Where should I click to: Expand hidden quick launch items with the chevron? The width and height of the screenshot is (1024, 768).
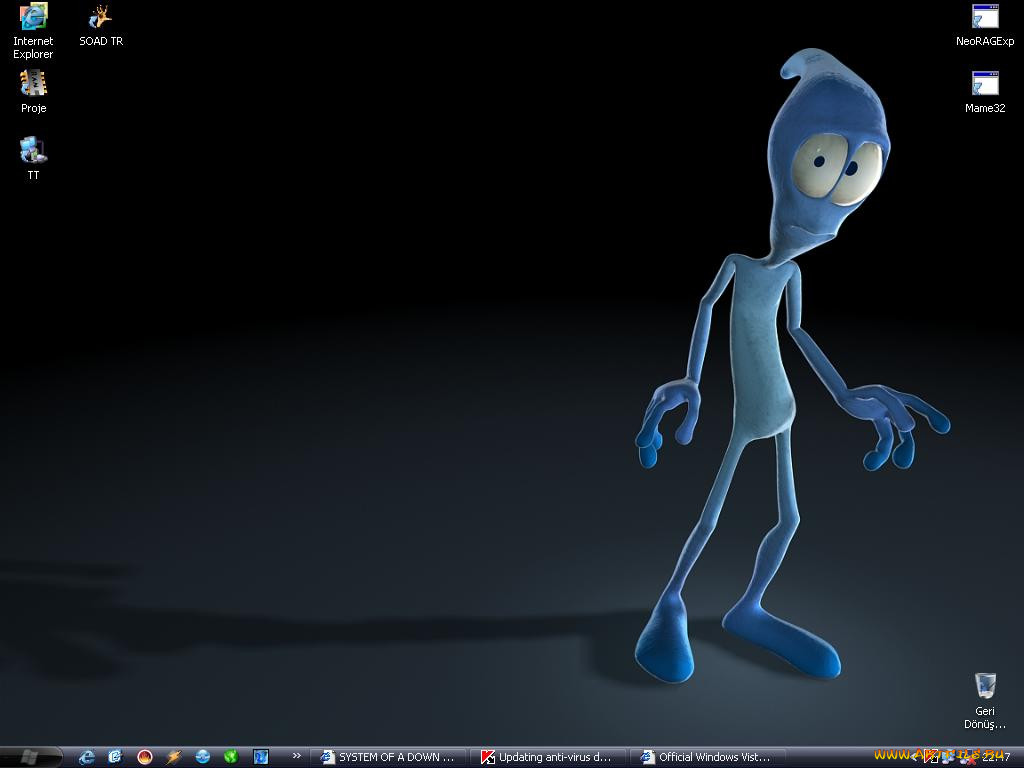[296, 756]
